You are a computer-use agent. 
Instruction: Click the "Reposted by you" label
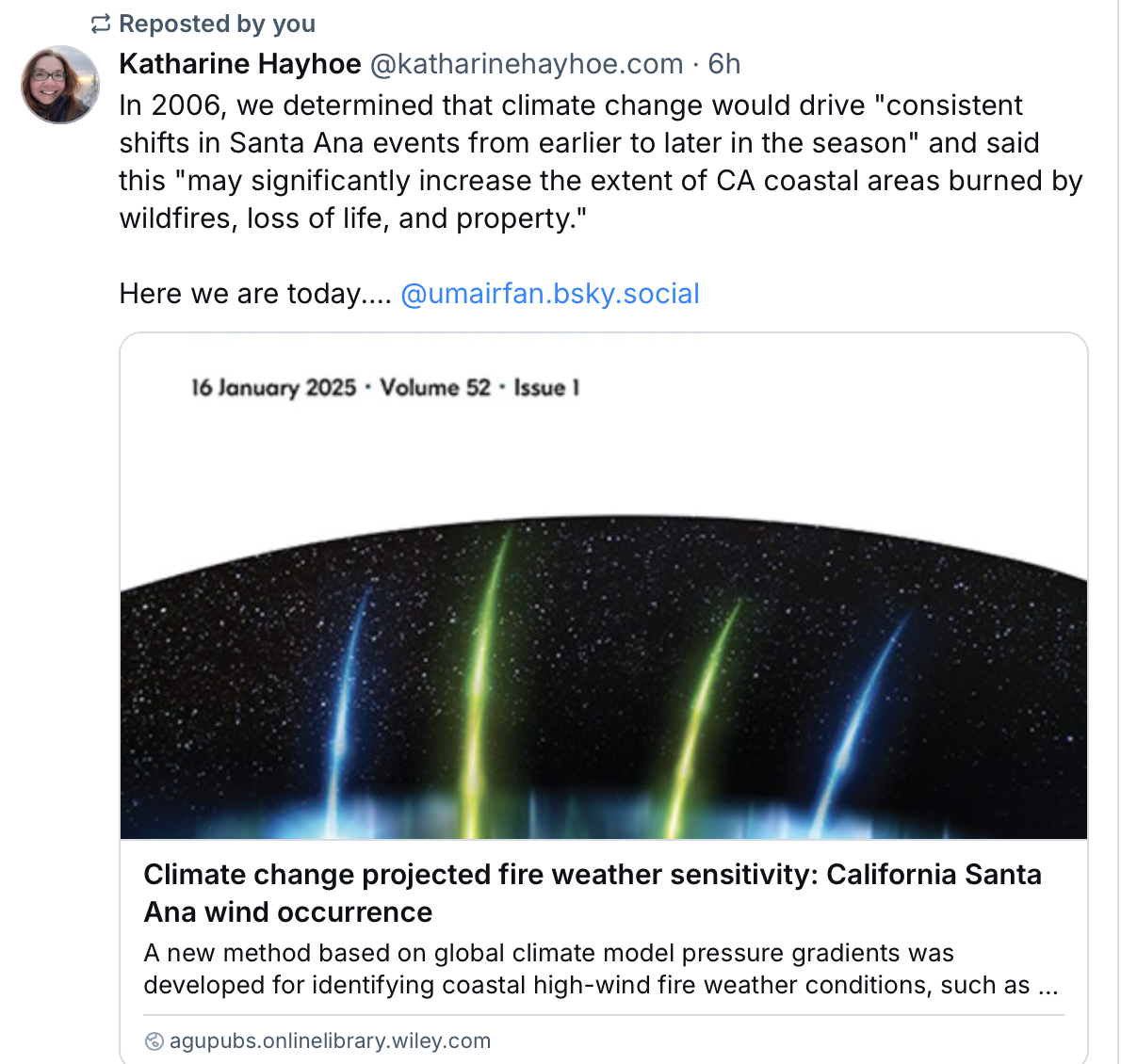217,24
